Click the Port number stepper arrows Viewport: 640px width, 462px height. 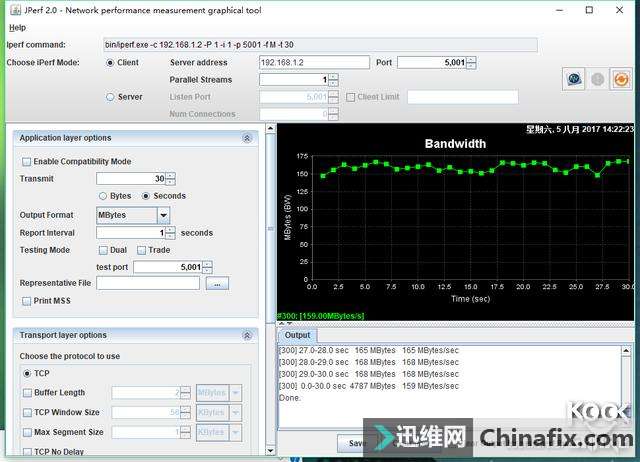pos(471,62)
